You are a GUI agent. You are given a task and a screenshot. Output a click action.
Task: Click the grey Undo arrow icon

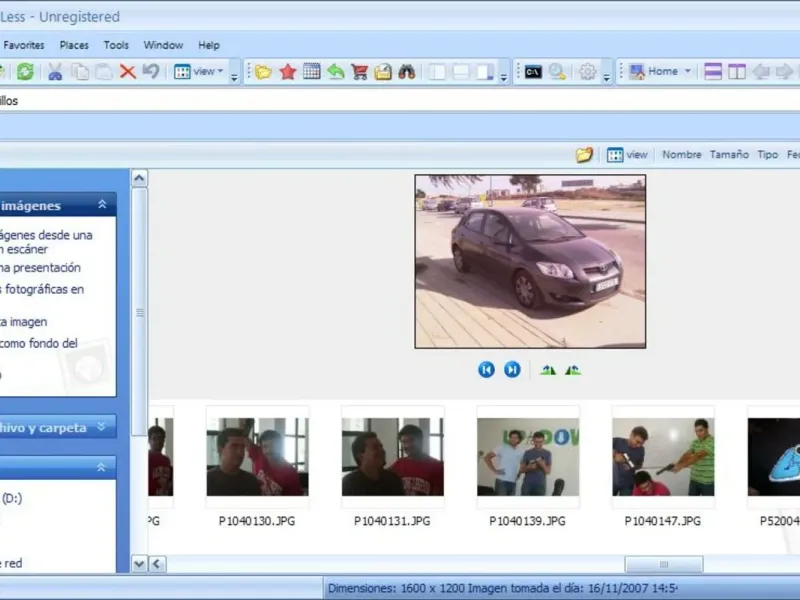coord(151,71)
